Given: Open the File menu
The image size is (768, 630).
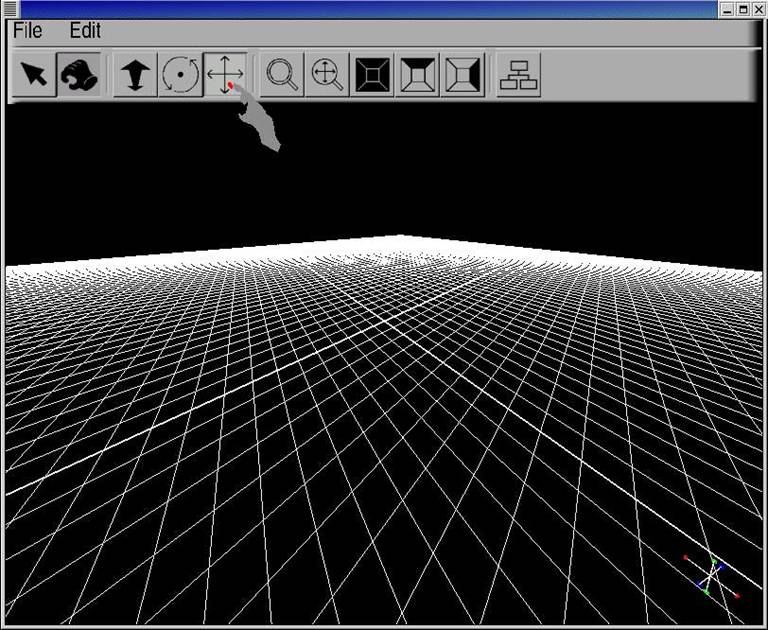Looking at the screenshot, I should point(27,30).
